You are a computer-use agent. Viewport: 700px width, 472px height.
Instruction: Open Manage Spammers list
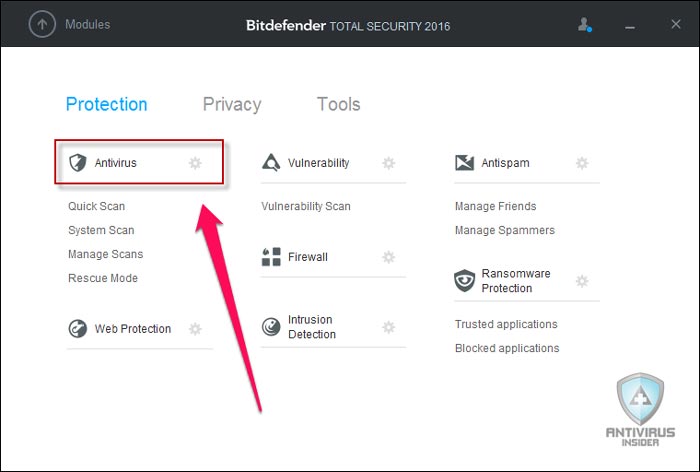point(505,230)
